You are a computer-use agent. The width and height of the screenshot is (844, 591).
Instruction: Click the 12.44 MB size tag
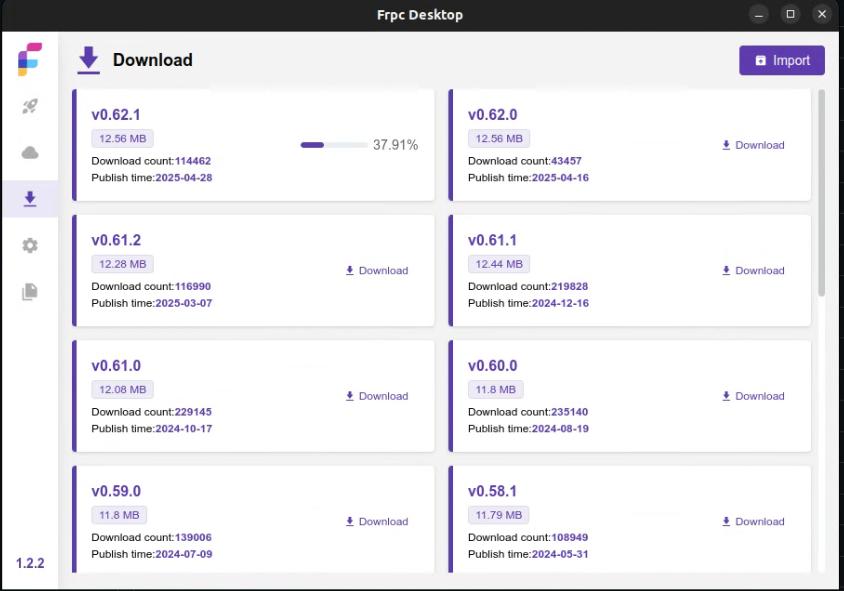(x=499, y=264)
